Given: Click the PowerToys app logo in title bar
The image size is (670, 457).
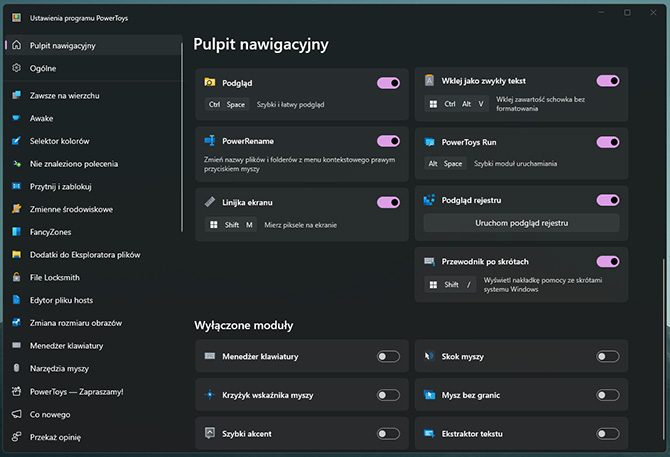Looking at the screenshot, I should [x=16, y=18].
